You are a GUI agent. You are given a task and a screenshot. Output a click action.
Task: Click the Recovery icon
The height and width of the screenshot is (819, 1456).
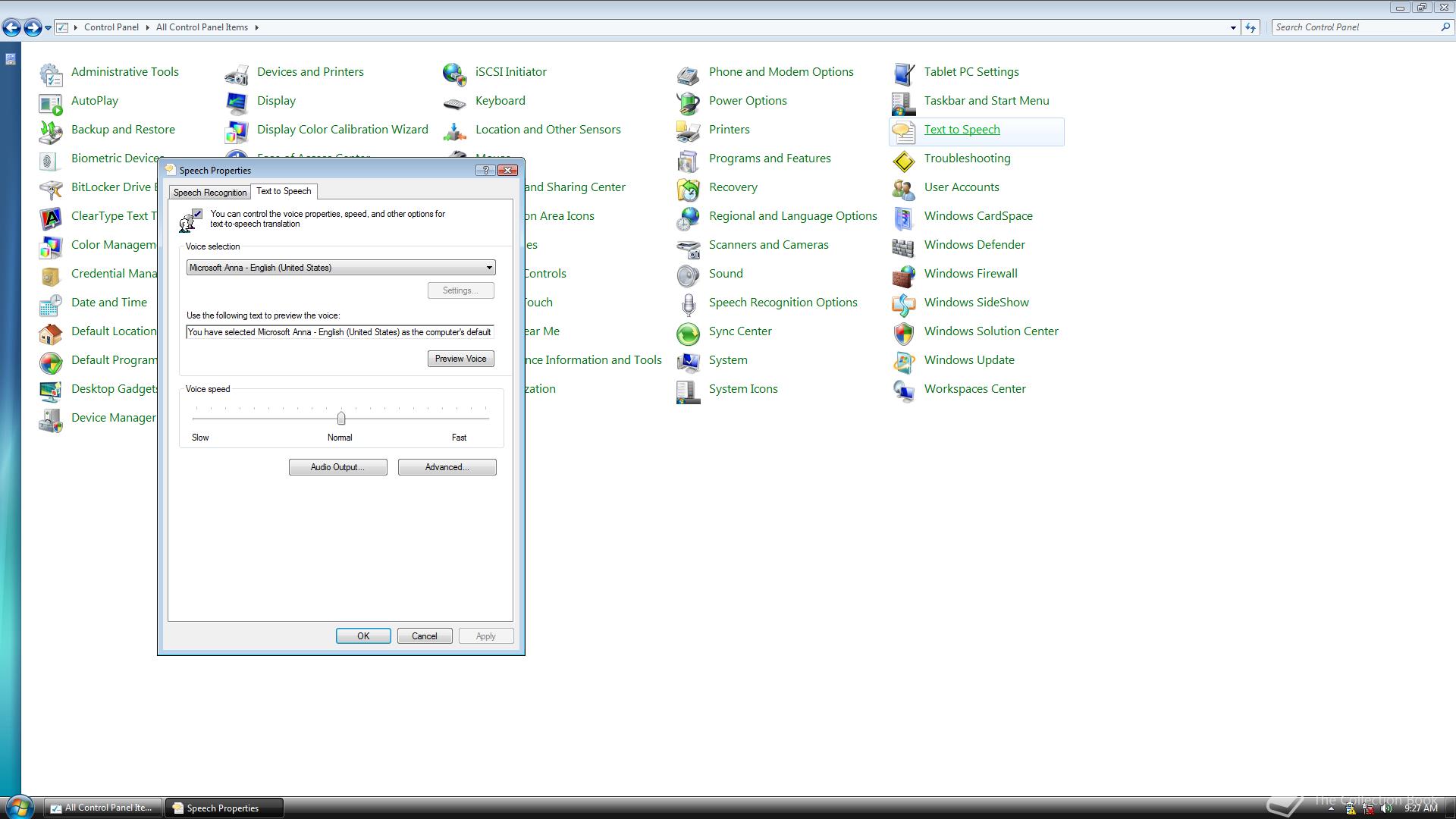click(689, 190)
